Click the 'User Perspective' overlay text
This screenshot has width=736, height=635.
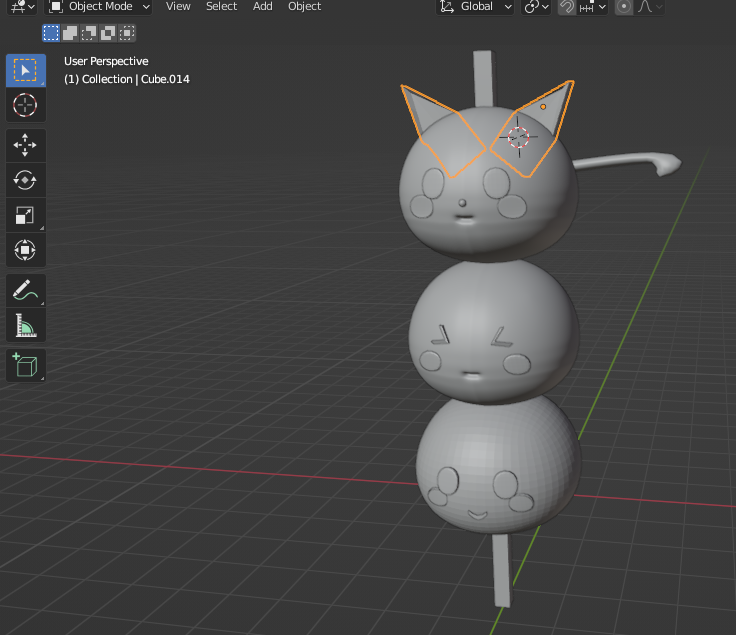click(106, 61)
